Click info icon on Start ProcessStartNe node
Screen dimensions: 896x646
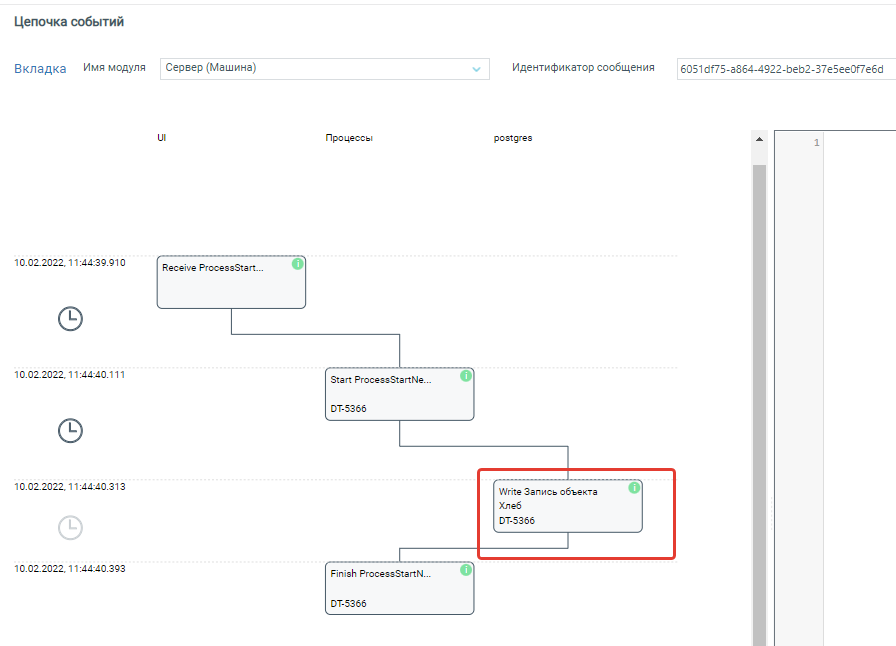[465, 376]
